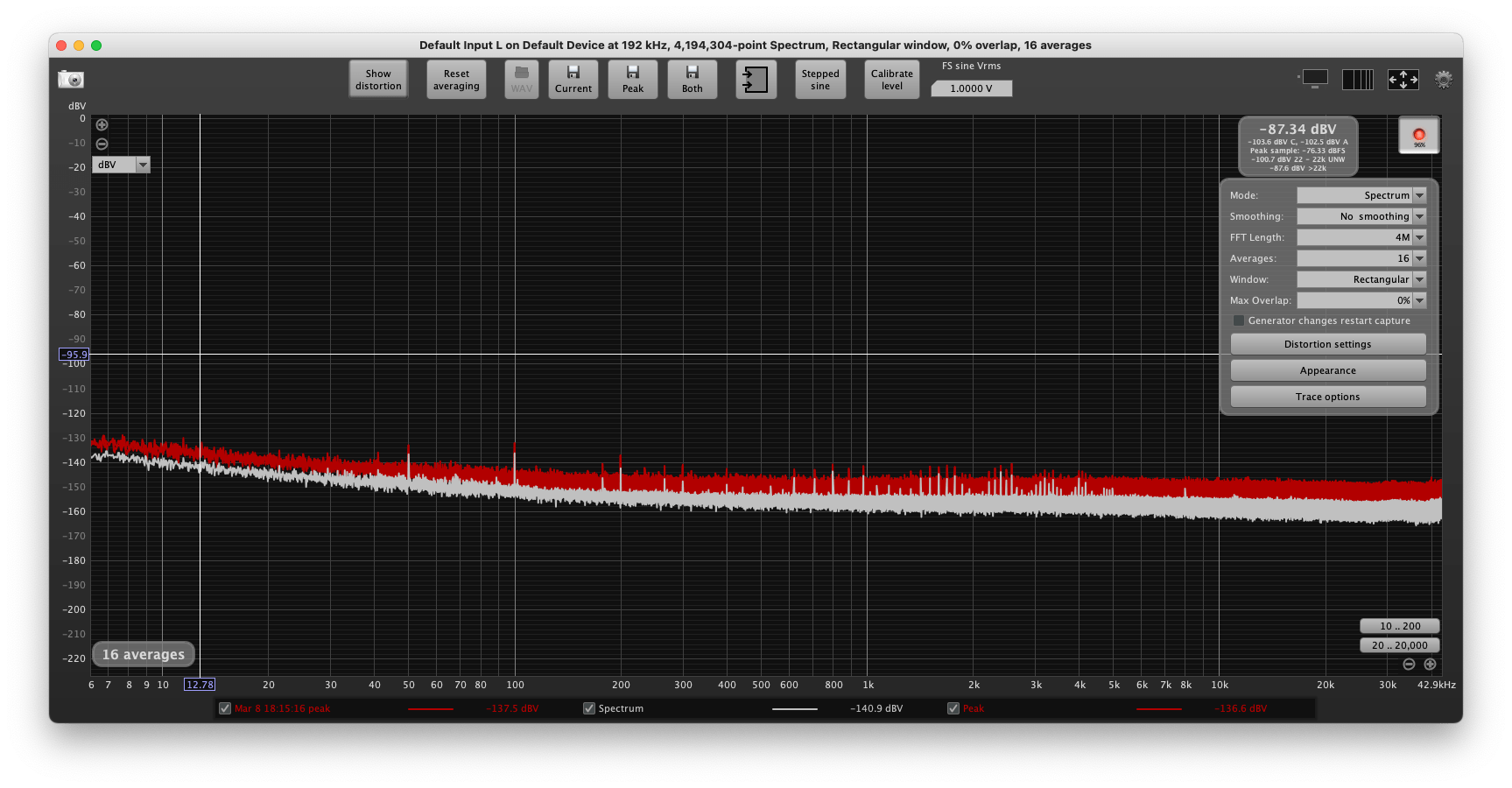Reset averaging of the spectrum
The image size is (1512, 788).
(x=456, y=80)
